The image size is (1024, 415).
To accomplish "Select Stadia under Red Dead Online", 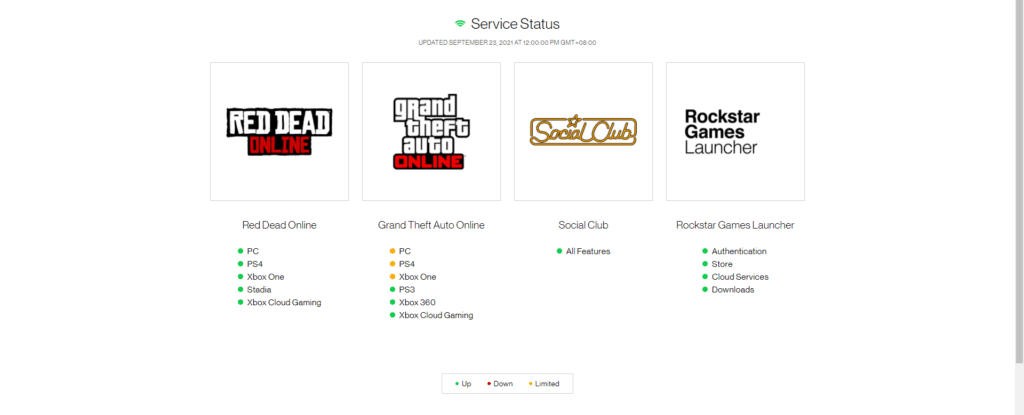I will (259, 290).
